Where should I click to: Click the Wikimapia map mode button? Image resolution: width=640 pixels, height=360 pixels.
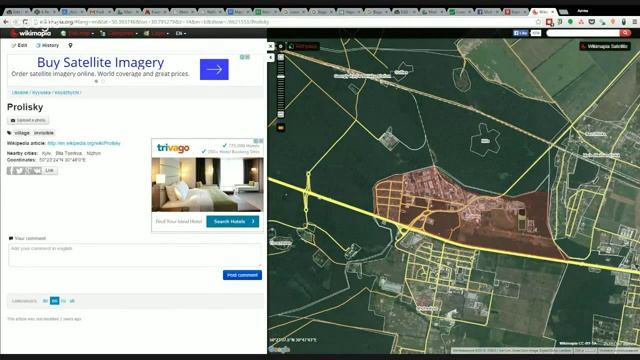click(303, 47)
